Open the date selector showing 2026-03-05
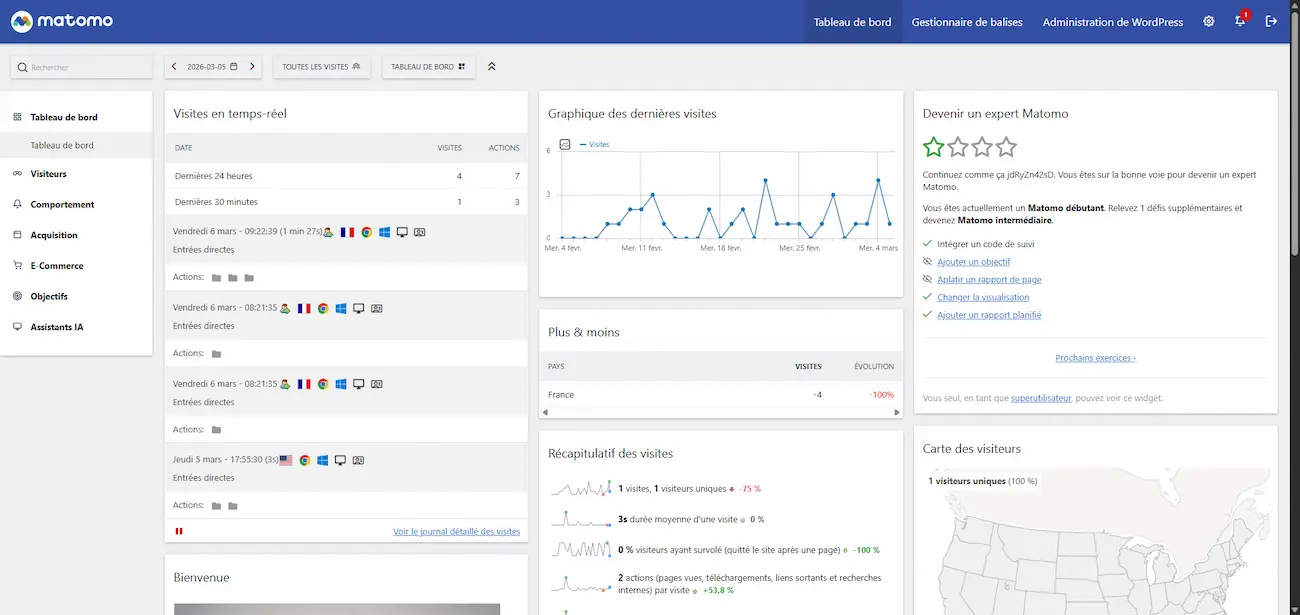The width and height of the screenshot is (1300, 615). coord(211,66)
